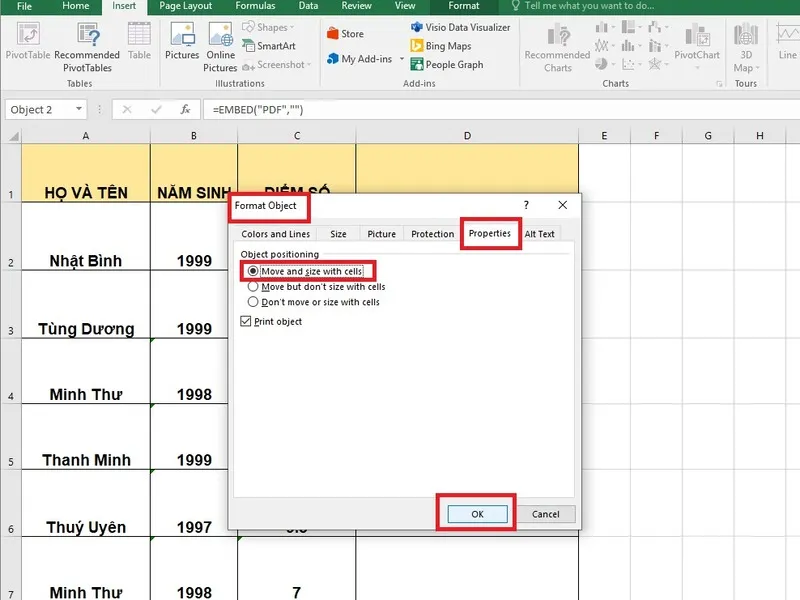Click the Select All corner triangle
This screenshot has width=800, height=600.
click(x=14, y=136)
